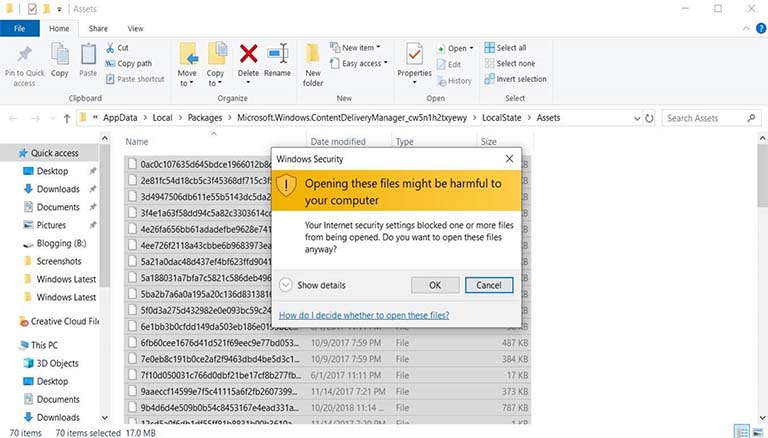Go up one folder level

click(67, 118)
